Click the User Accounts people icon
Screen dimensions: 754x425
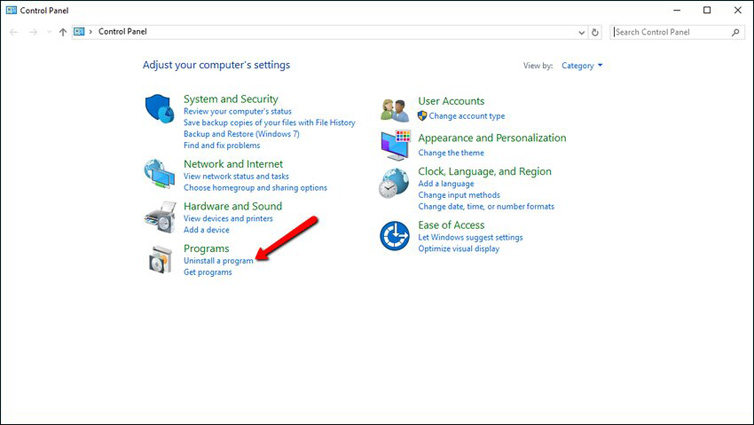point(395,108)
